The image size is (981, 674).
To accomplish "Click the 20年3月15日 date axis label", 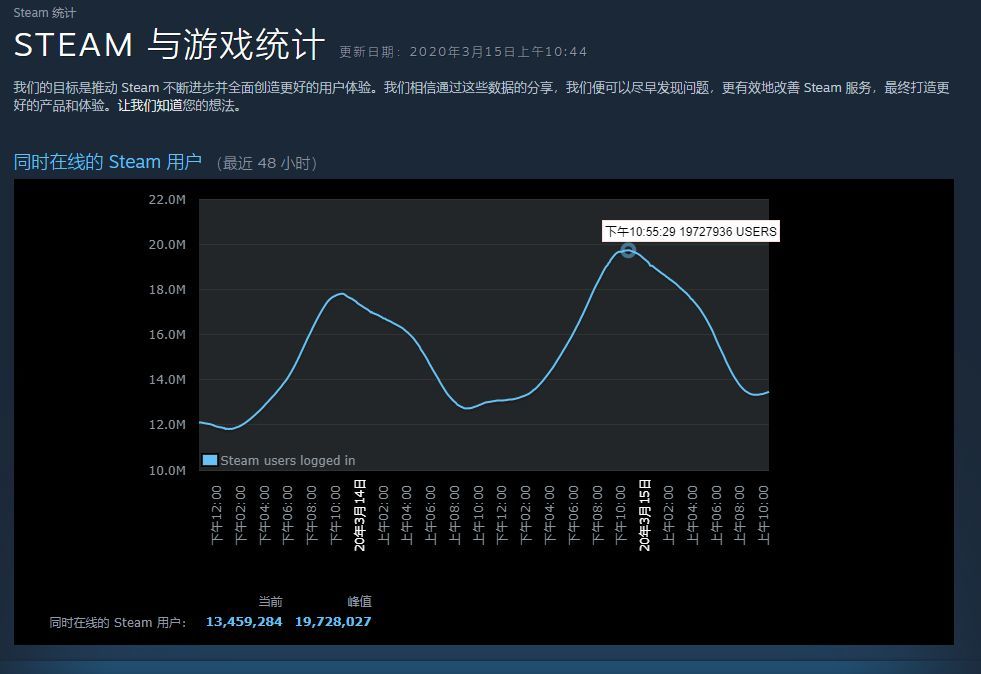I will coord(644,515).
